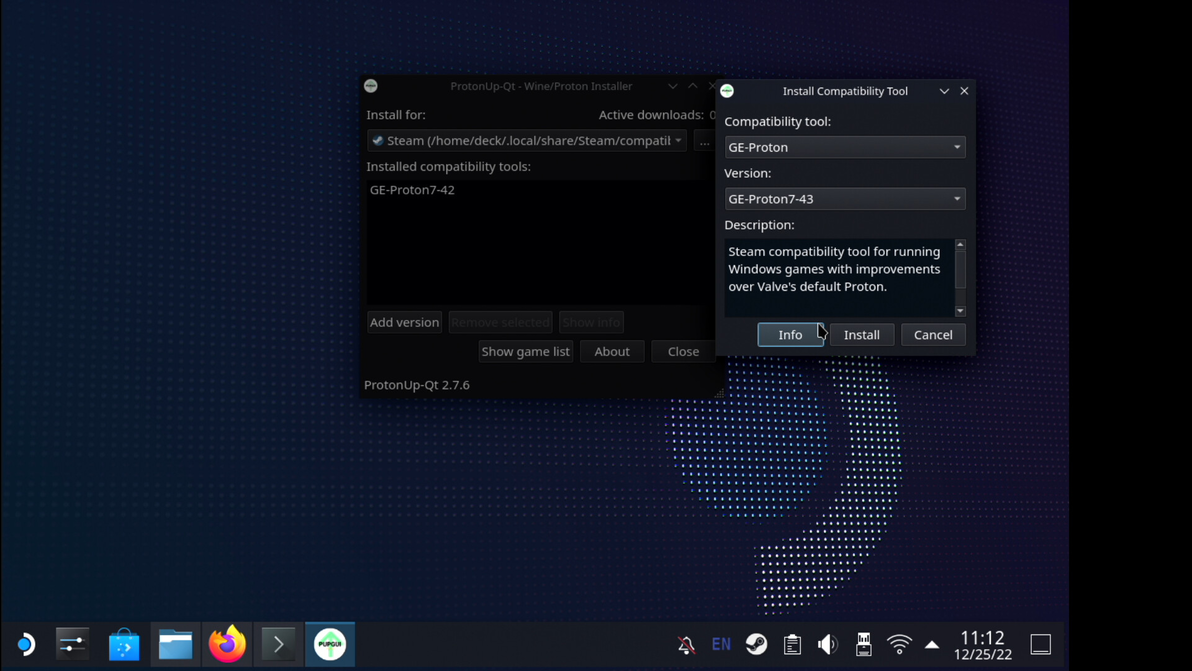Click show desktop button in taskbar
1192x671 pixels.
point(1041,644)
